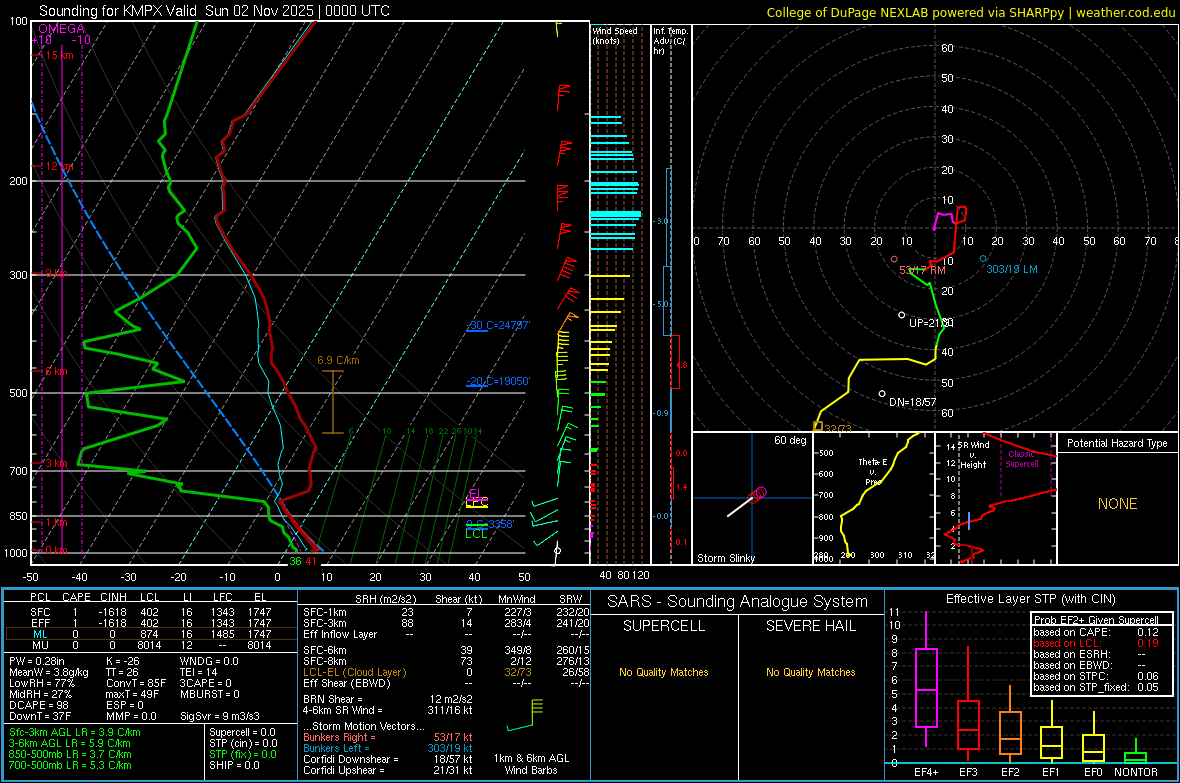Image resolution: width=1180 pixels, height=783 pixels.
Task: Click the 'Sfc-3km AGL LR = 3.9 C/km' line
Action: pyautogui.click(x=75, y=732)
